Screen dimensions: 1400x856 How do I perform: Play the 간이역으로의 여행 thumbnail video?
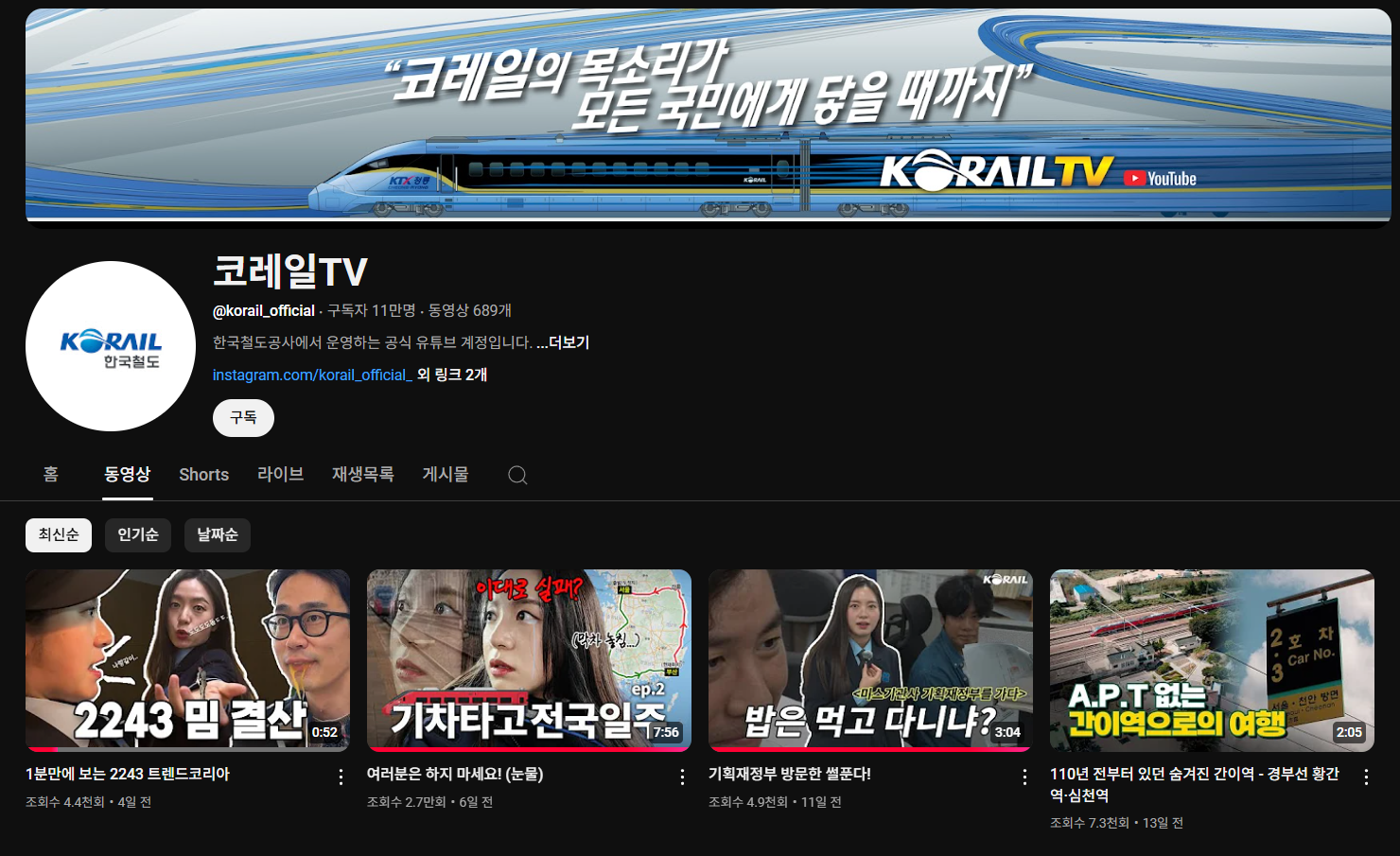(x=1212, y=660)
